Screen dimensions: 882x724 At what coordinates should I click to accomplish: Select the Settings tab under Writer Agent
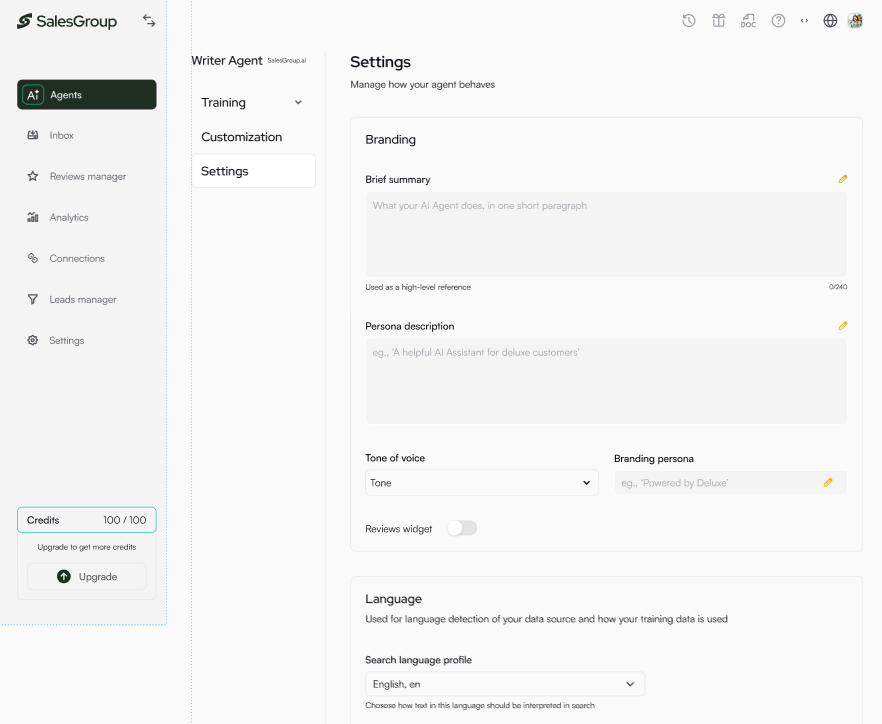click(x=226, y=170)
